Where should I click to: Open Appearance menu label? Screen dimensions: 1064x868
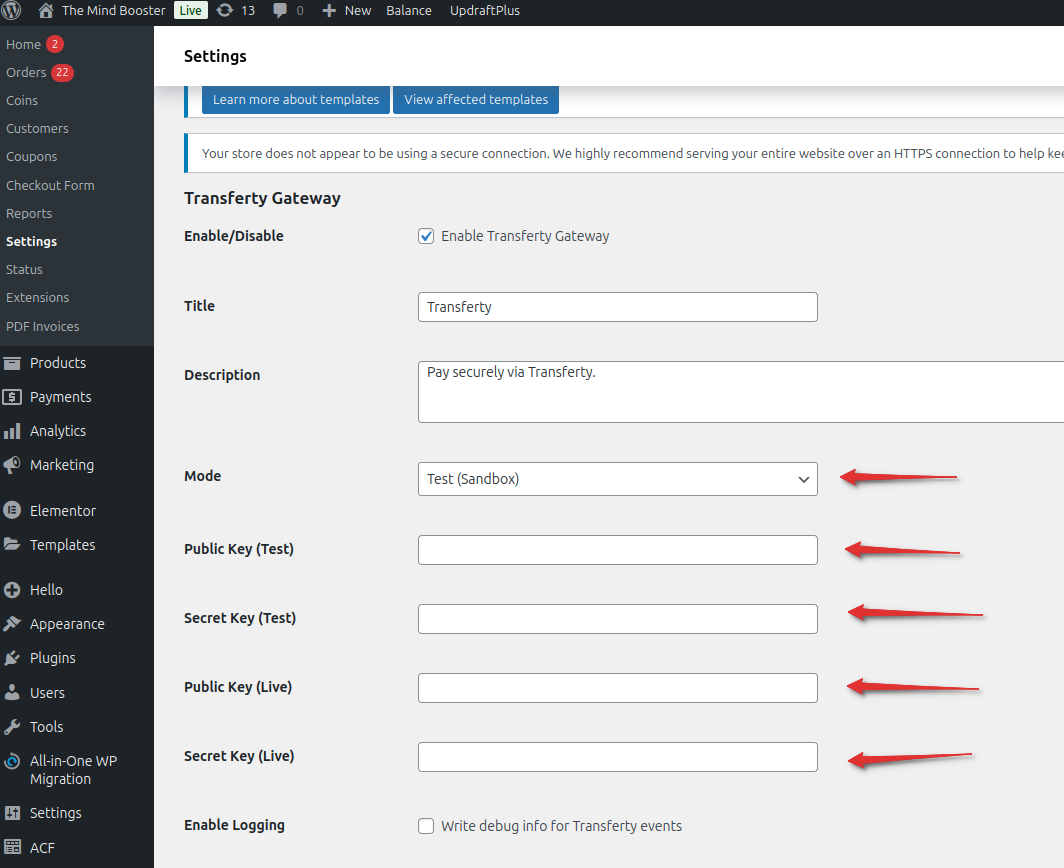(x=67, y=624)
